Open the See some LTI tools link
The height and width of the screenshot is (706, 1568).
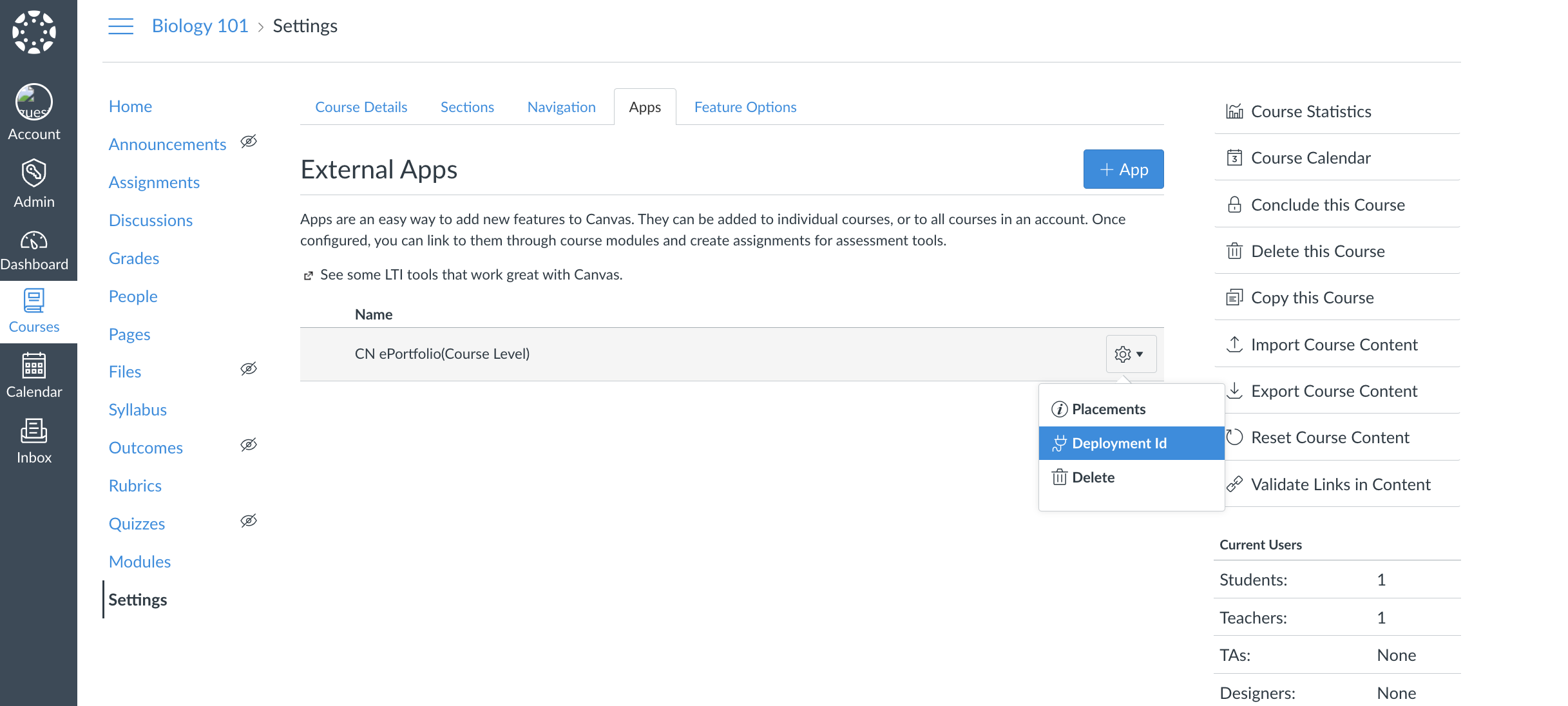[471, 275]
